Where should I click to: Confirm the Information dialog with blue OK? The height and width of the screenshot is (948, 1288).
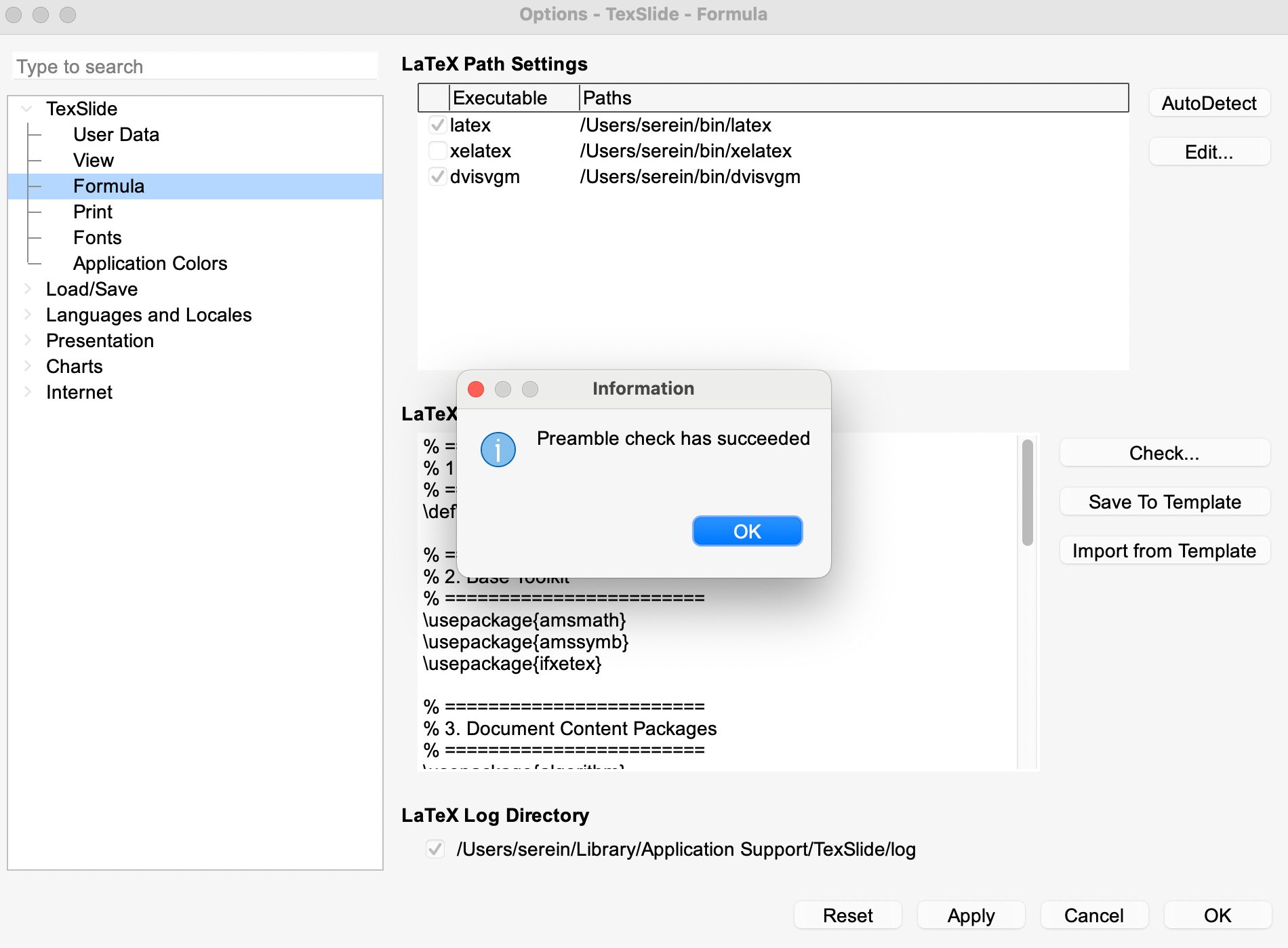click(747, 531)
